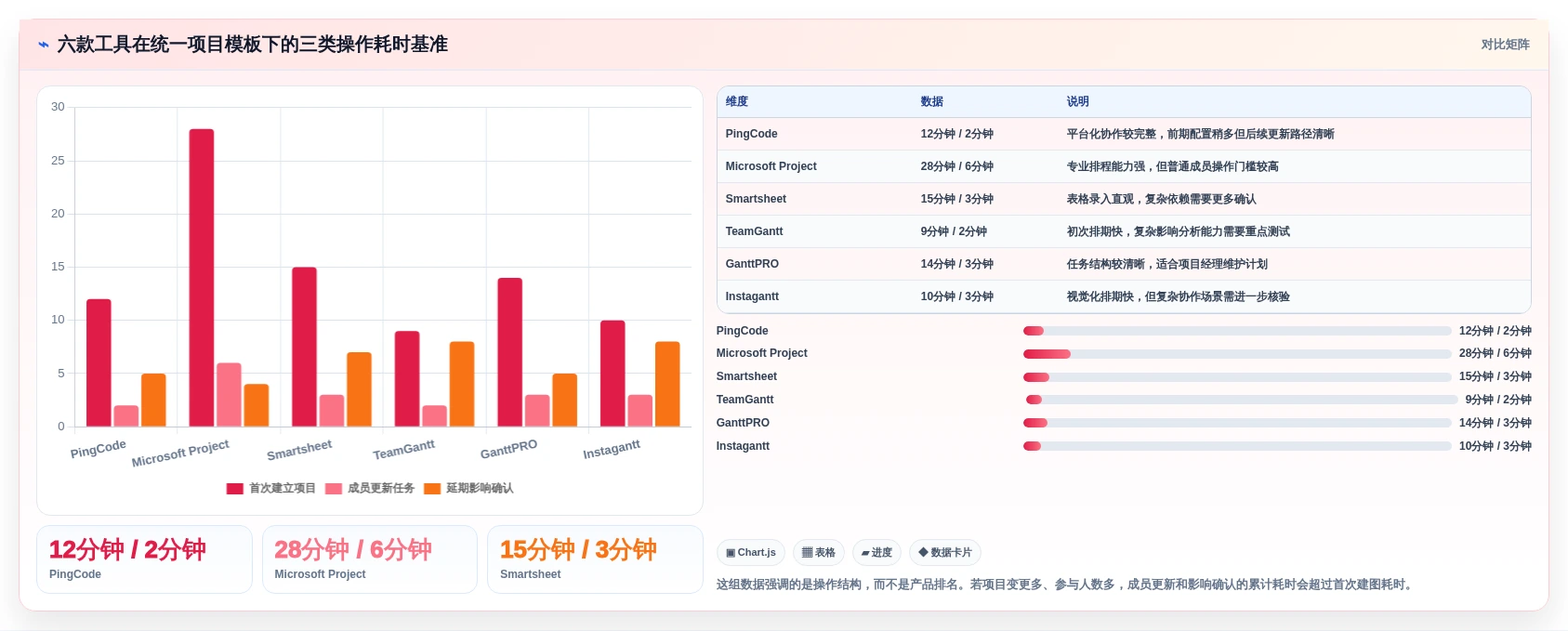Click Smartsheet's pink 成员更新任务 bar
The image size is (1568, 631).
(x=332, y=411)
